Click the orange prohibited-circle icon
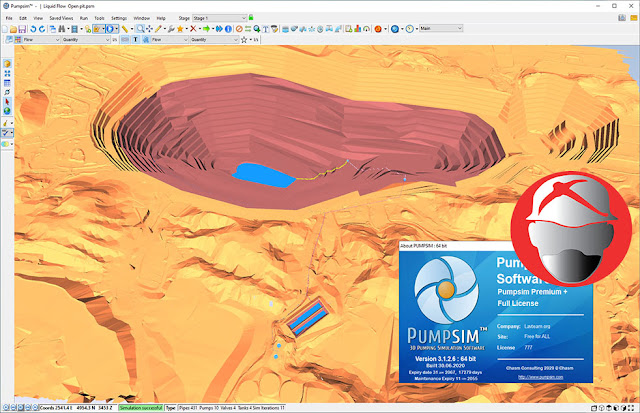Screen dimensions: 640x413 239,29
